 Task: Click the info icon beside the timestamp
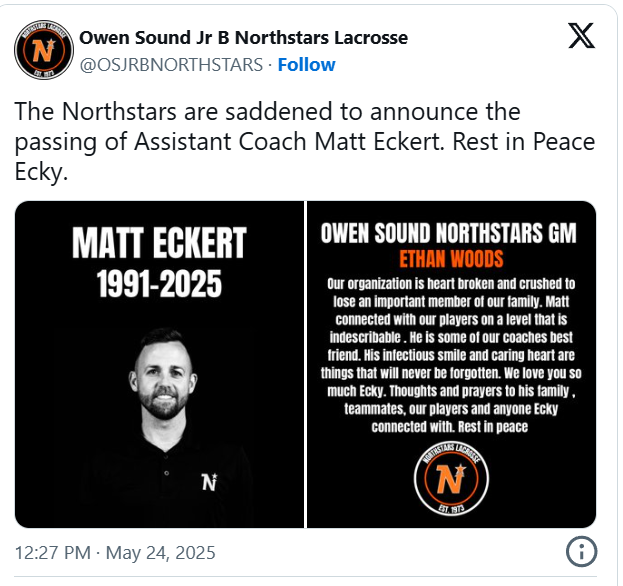coord(582,551)
